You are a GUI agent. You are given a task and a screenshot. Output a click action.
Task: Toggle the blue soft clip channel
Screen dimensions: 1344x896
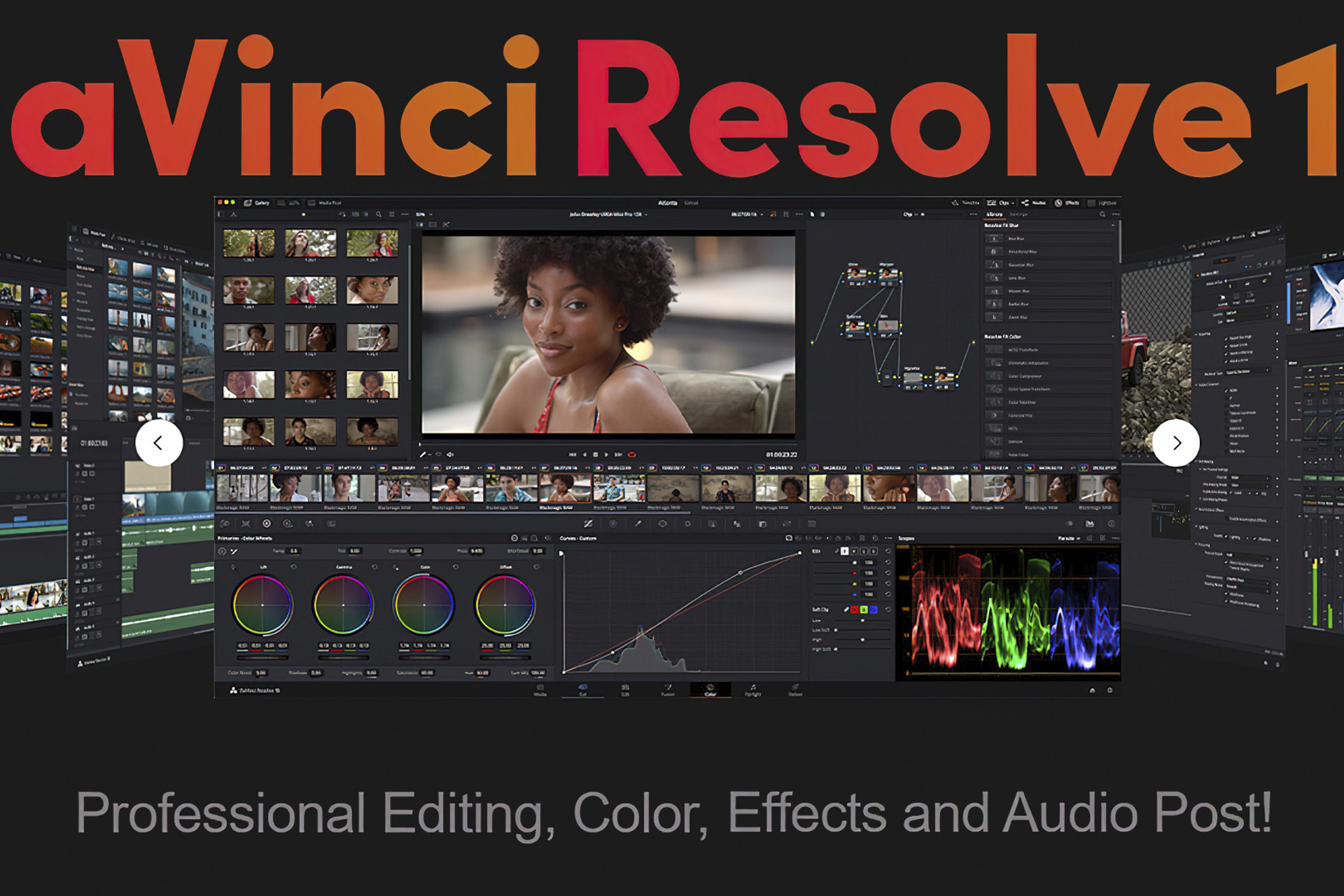pos(873,610)
